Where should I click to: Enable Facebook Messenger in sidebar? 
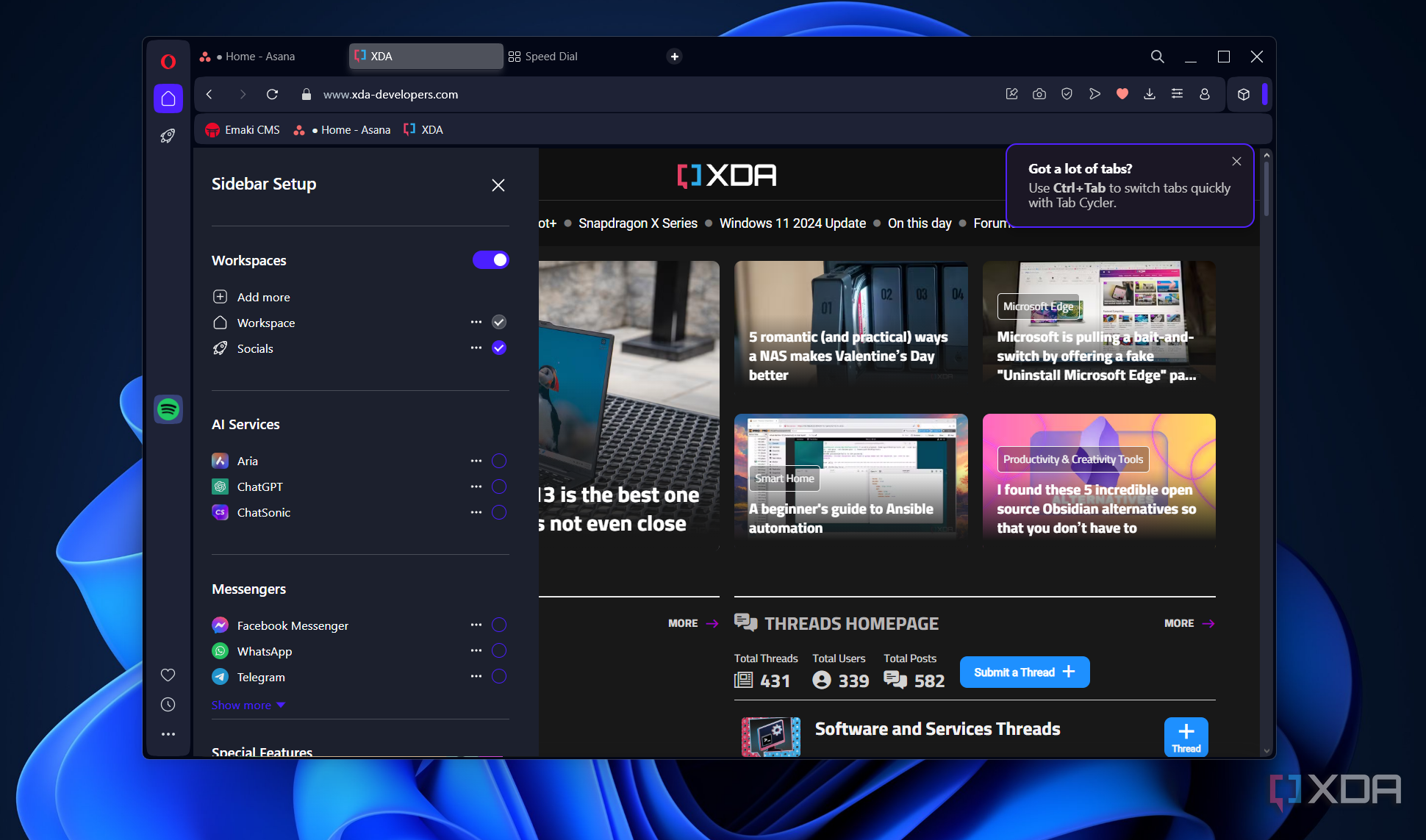499,625
